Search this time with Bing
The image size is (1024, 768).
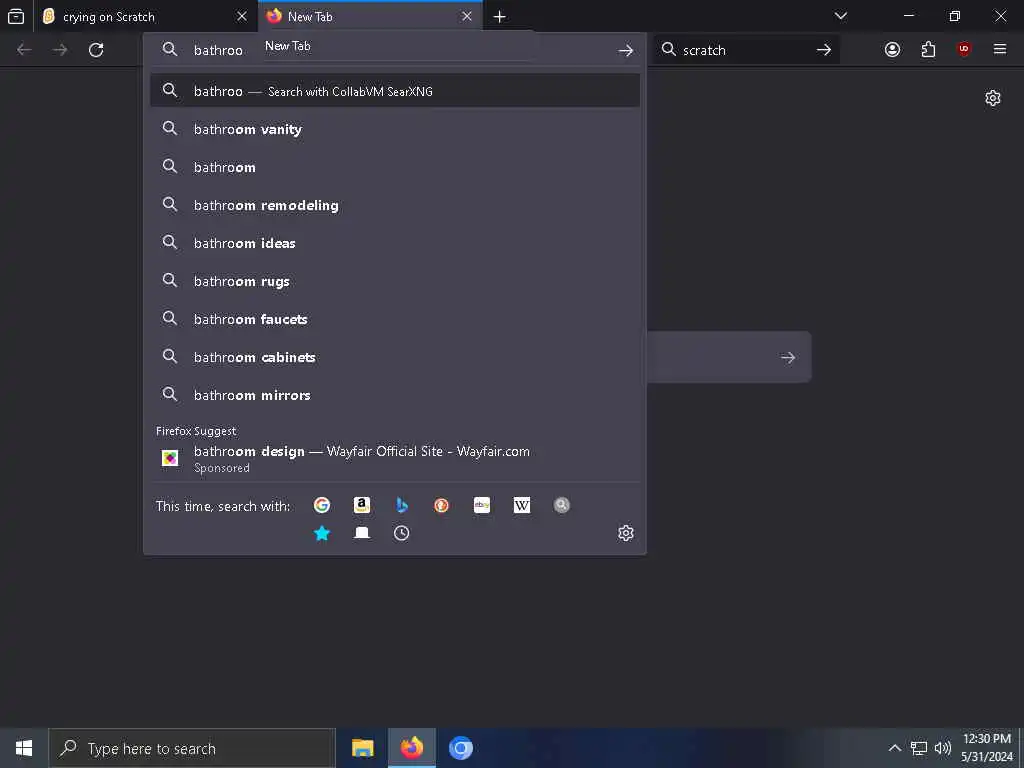[x=402, y=505]
